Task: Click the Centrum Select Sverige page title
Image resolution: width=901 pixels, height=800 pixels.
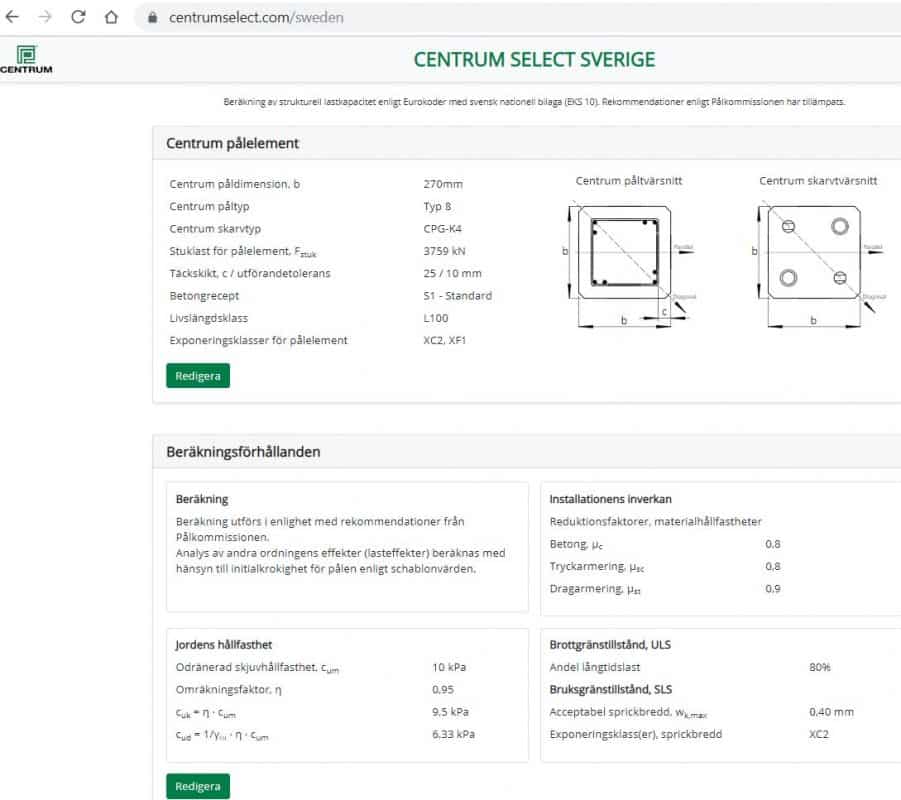Action: [x=534, y=59]
